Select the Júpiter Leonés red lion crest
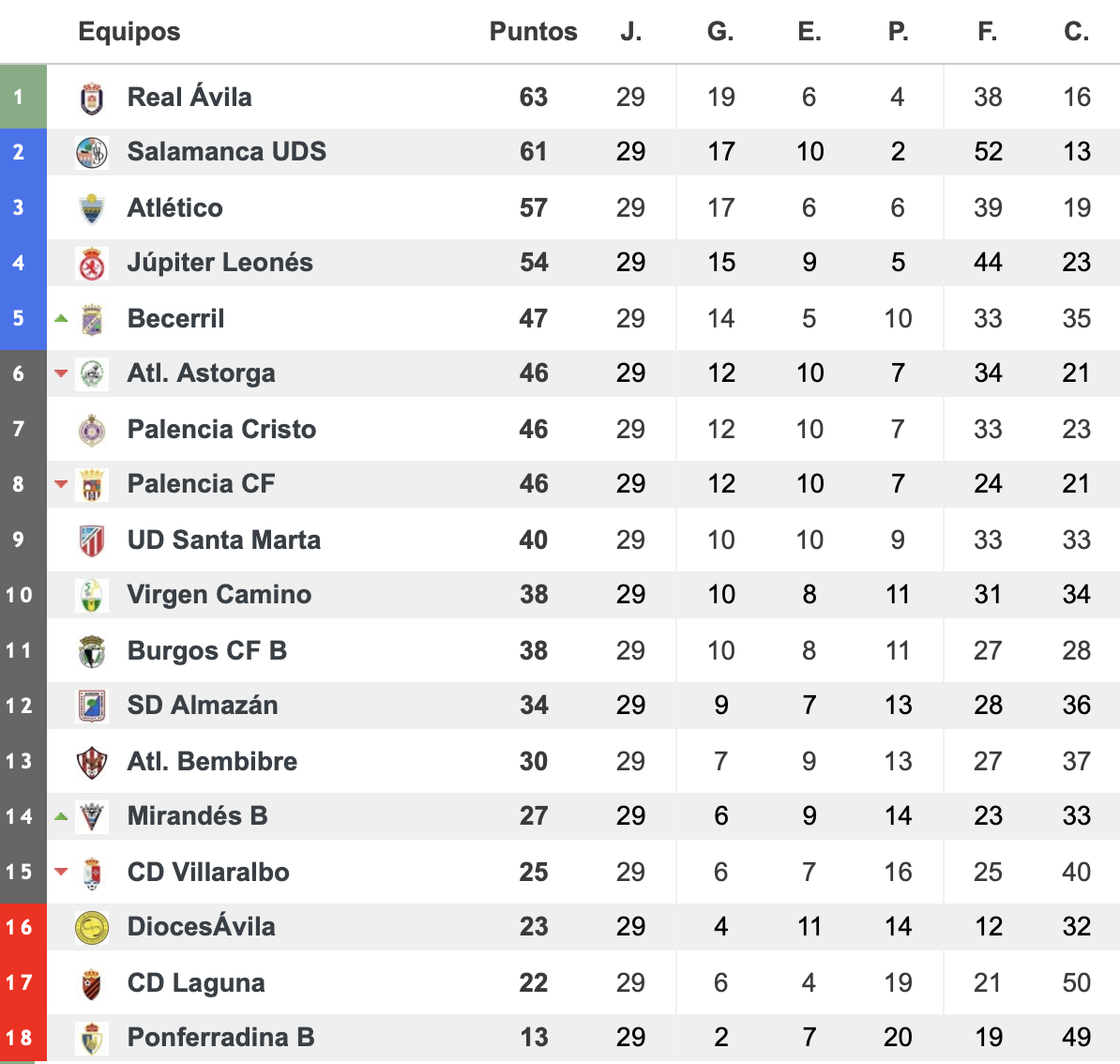The width and height of the screenshot is (1120, 1064). [x=92, y=264]
